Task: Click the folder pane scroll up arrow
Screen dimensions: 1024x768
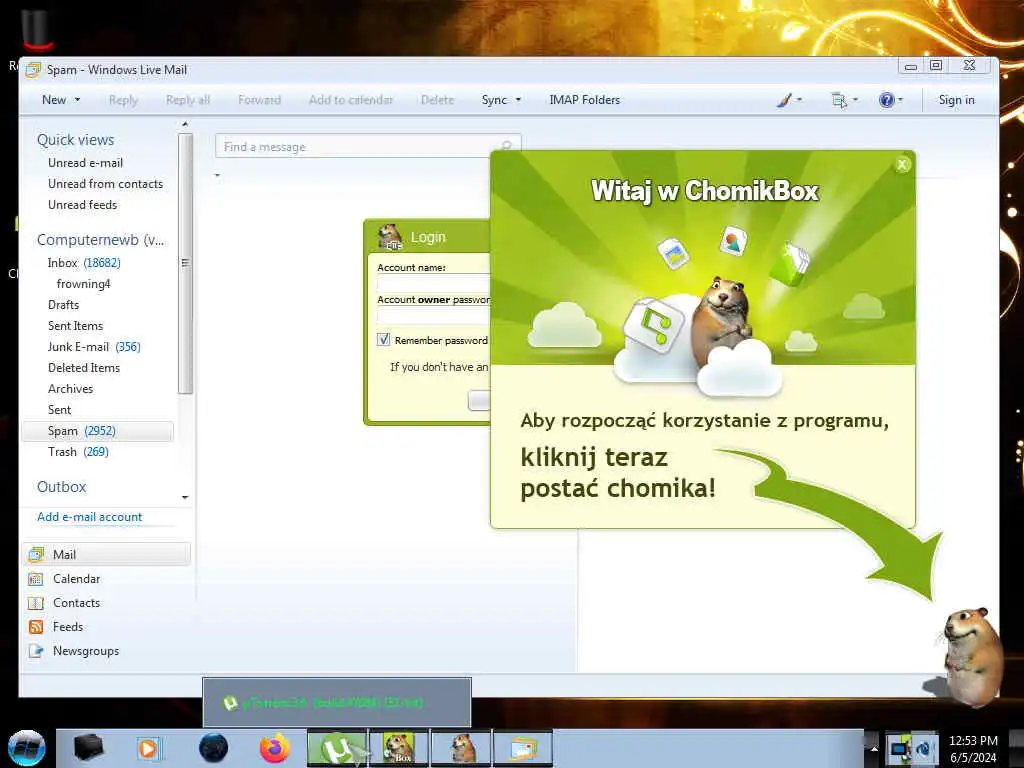Action: 185,124
